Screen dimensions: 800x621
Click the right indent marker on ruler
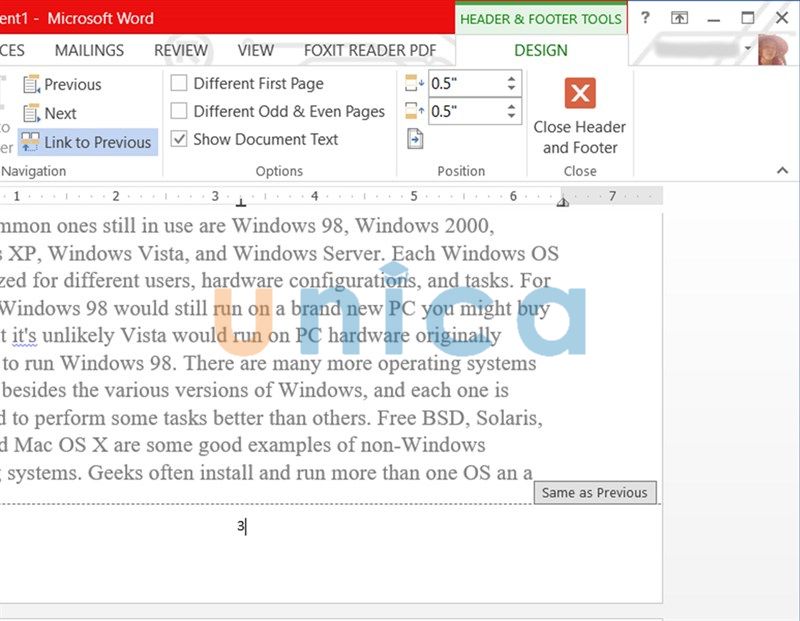[x=563, y=202]
